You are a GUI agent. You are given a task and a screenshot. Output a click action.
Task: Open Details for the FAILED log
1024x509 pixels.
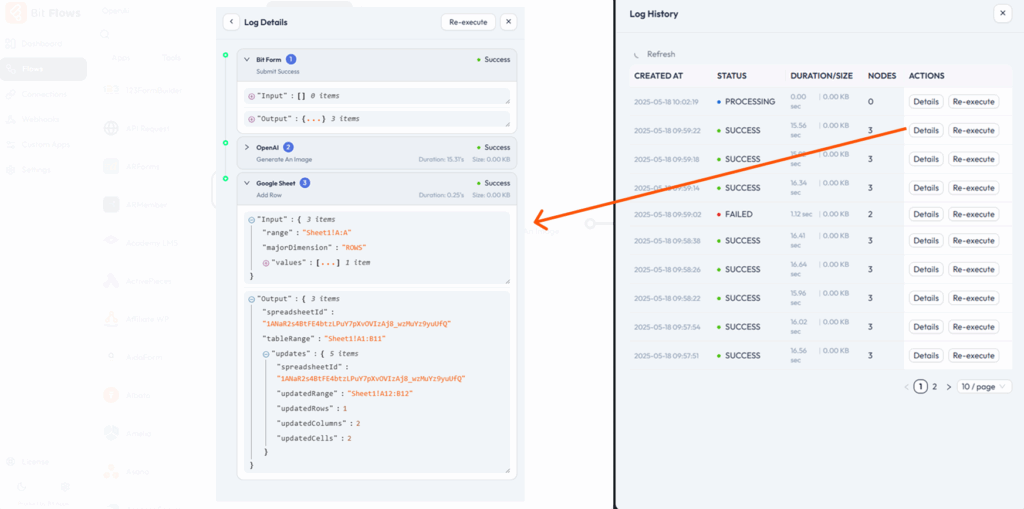pyautogui.click(x=926, y=214)
